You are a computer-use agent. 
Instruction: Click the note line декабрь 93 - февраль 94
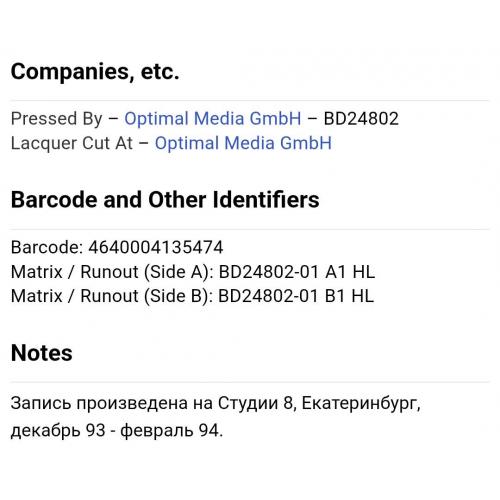[x=117, y=431]
